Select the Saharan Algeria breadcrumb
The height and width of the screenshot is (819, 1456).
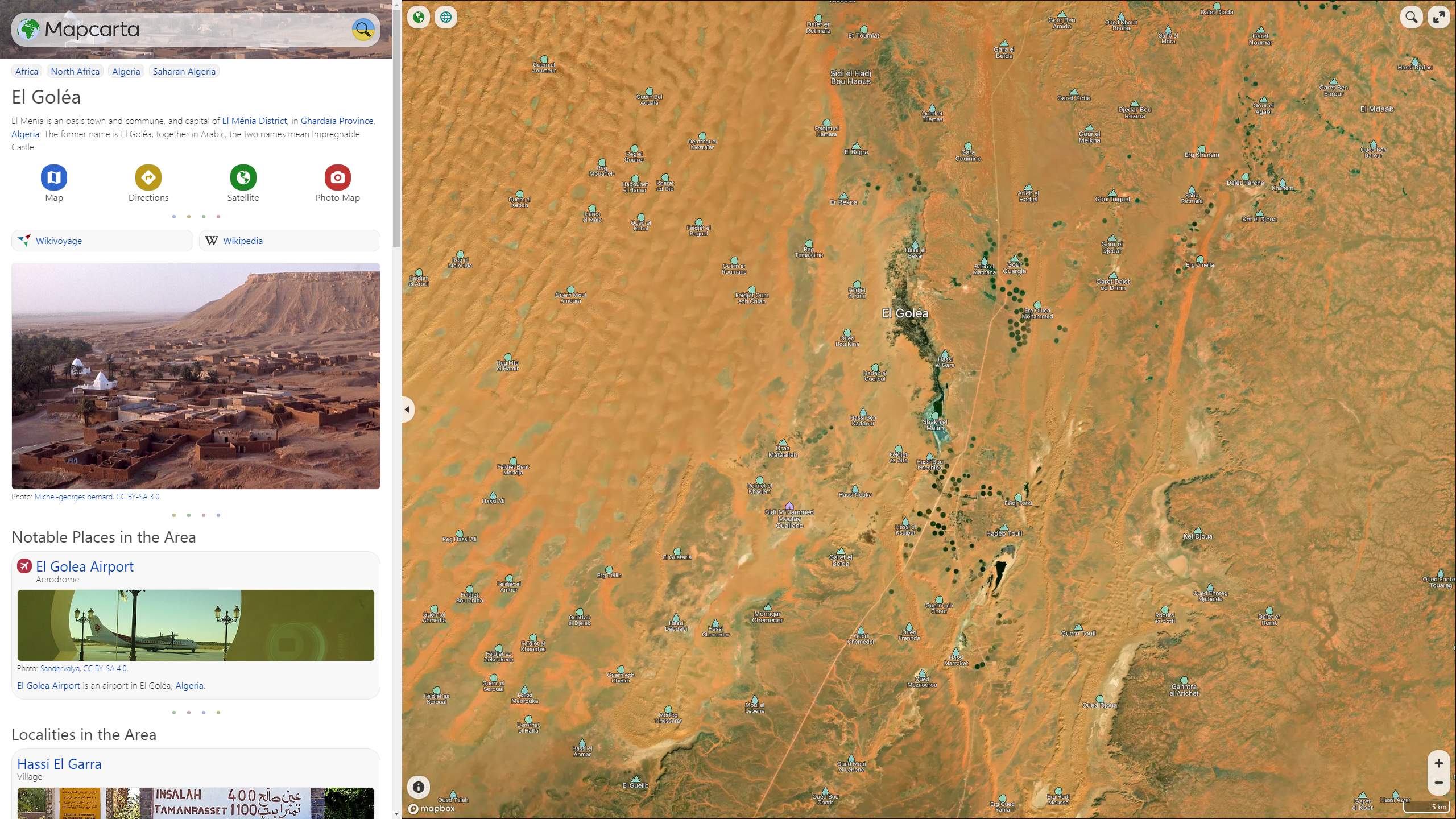tap(184, 71)
